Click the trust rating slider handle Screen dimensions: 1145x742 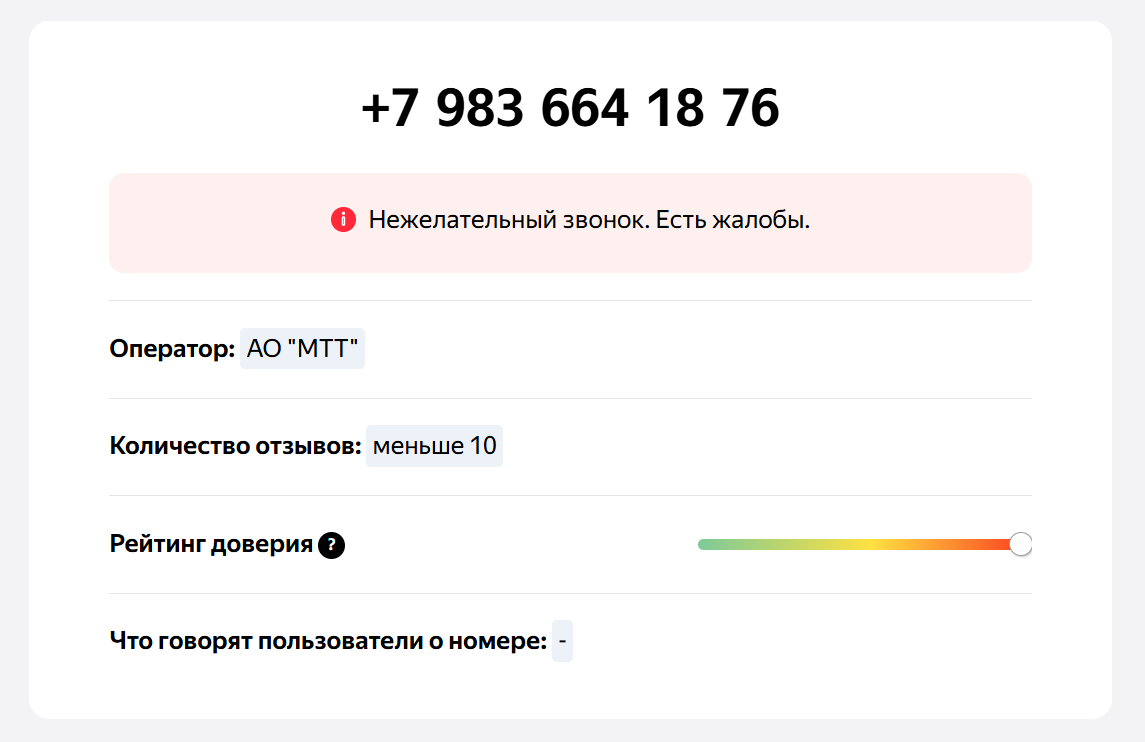coord(1020,544)
